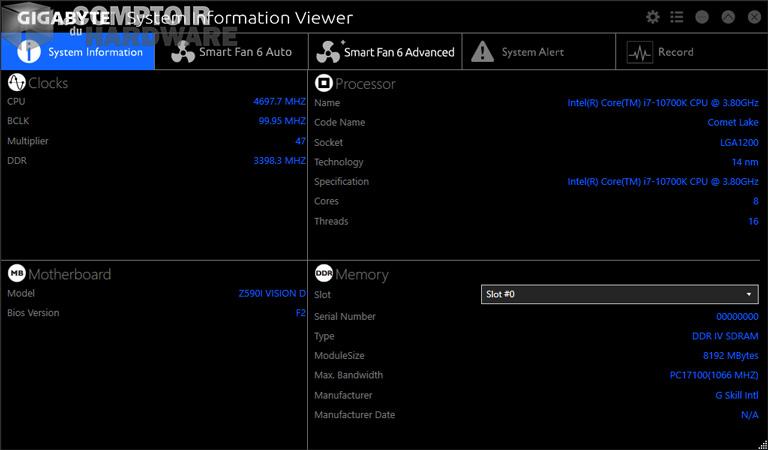The image size is (768, 450).
Task: Click the up-arrow circle button in title bar
Action: tap(729, 17)
